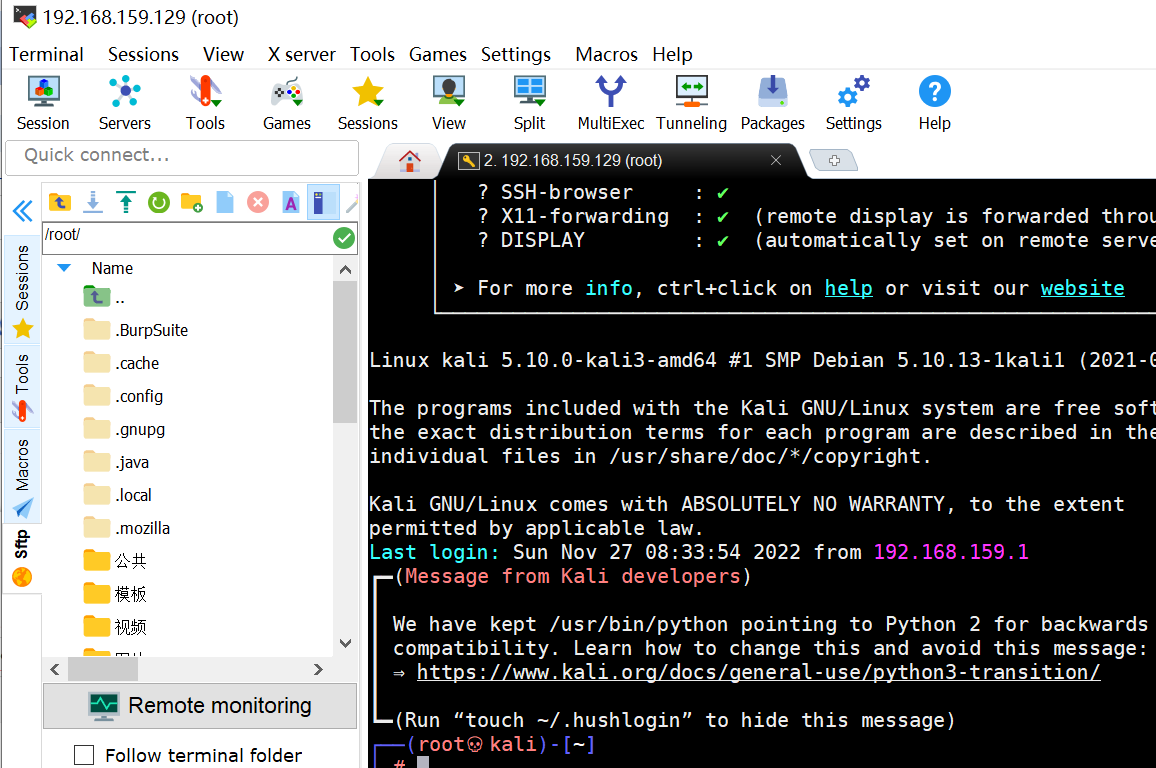The height and width of the screenshot is (768, 1156).
Task: Click the Quick connect input field
Action: 182,156
